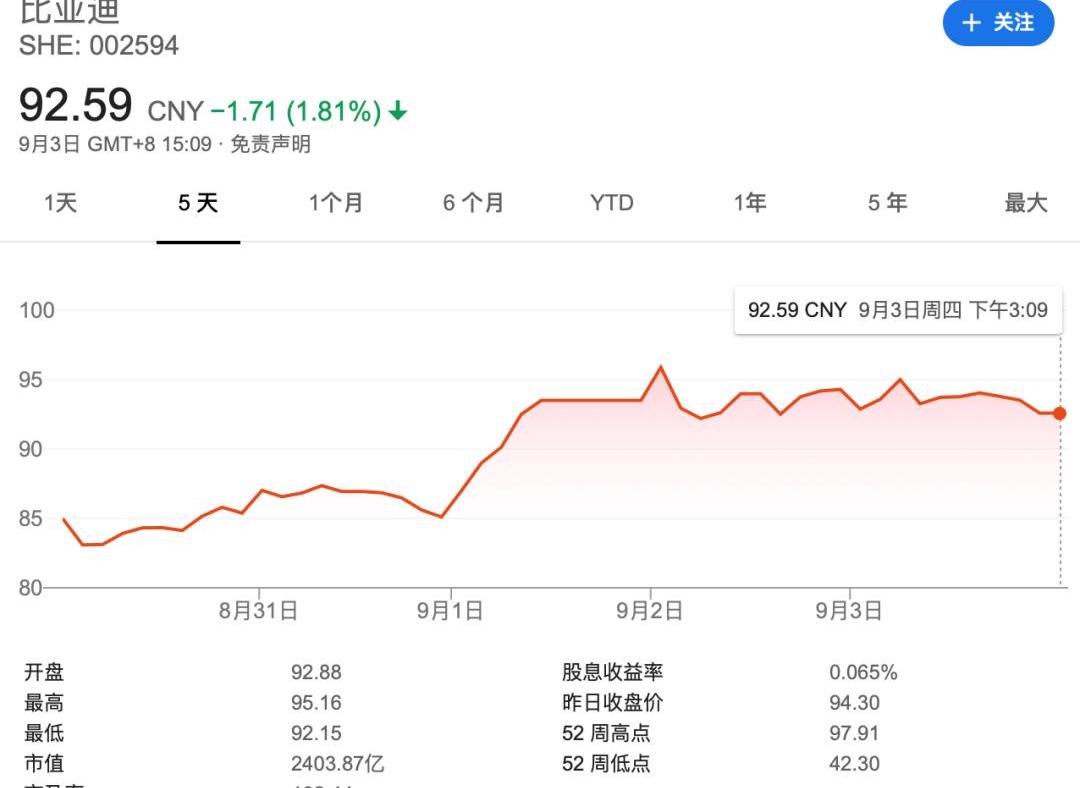
Task: Click the 9月2日 date label on chart axis
Action: [649, 608]
